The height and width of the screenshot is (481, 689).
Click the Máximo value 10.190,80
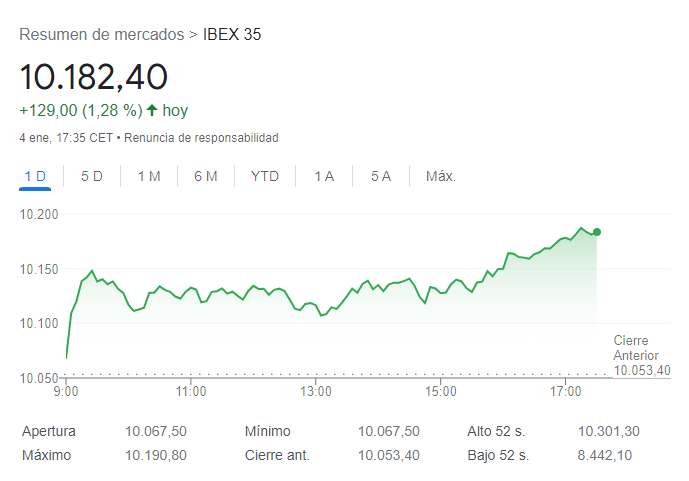click(155, 455)
